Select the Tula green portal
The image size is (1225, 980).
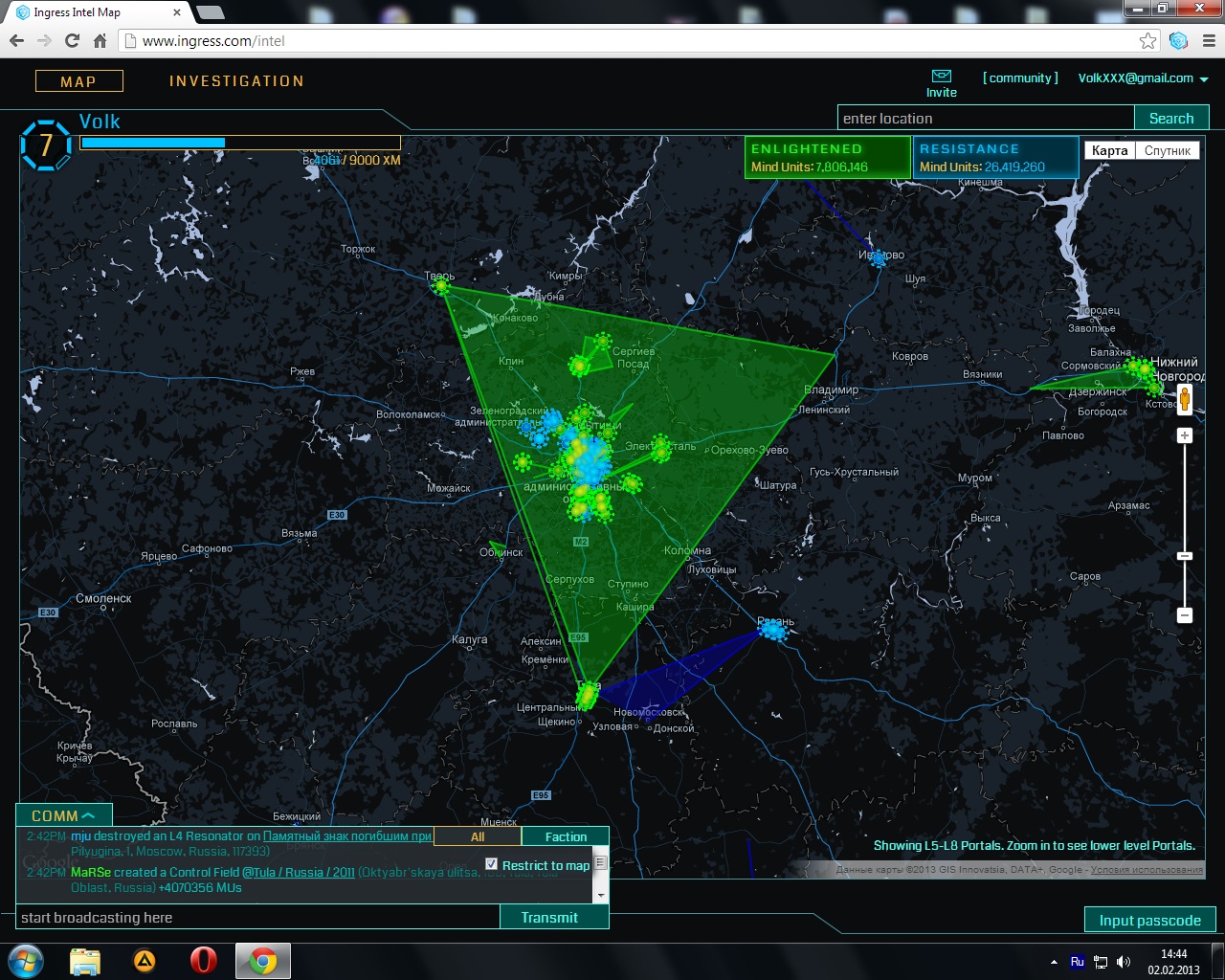pos(587,695)
